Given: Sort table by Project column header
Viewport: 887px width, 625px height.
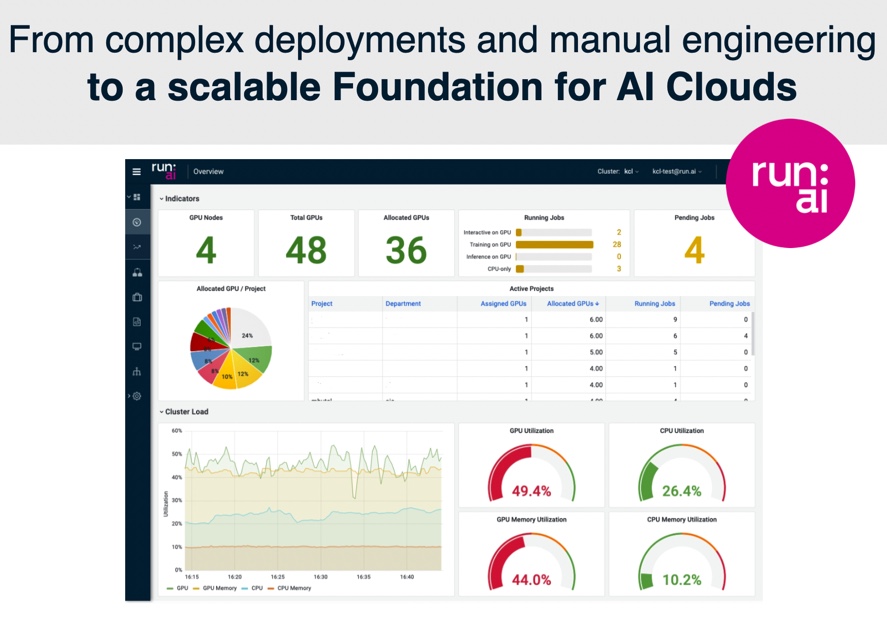Looking at the screenshot, I should coord(322,304).
